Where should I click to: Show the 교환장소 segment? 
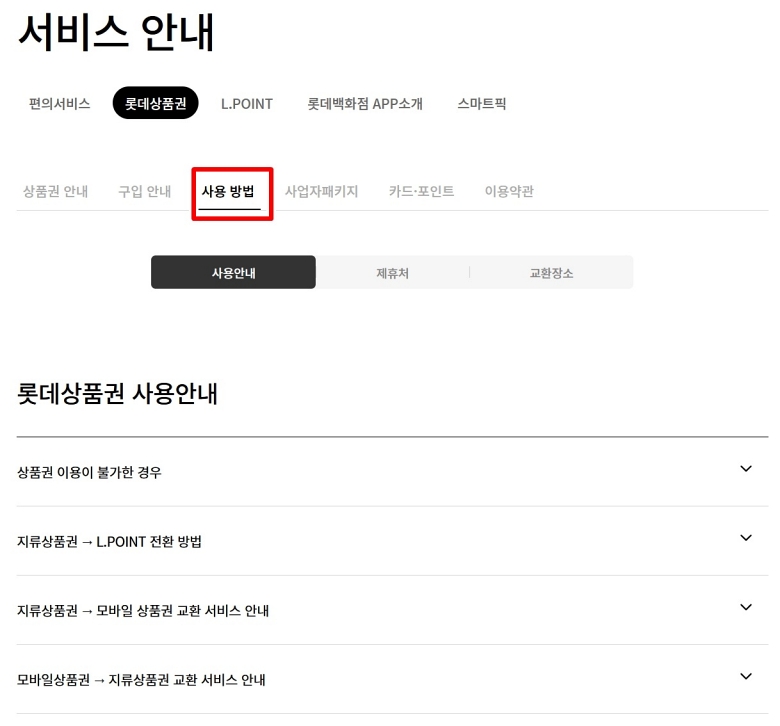[x=551, y=272]
